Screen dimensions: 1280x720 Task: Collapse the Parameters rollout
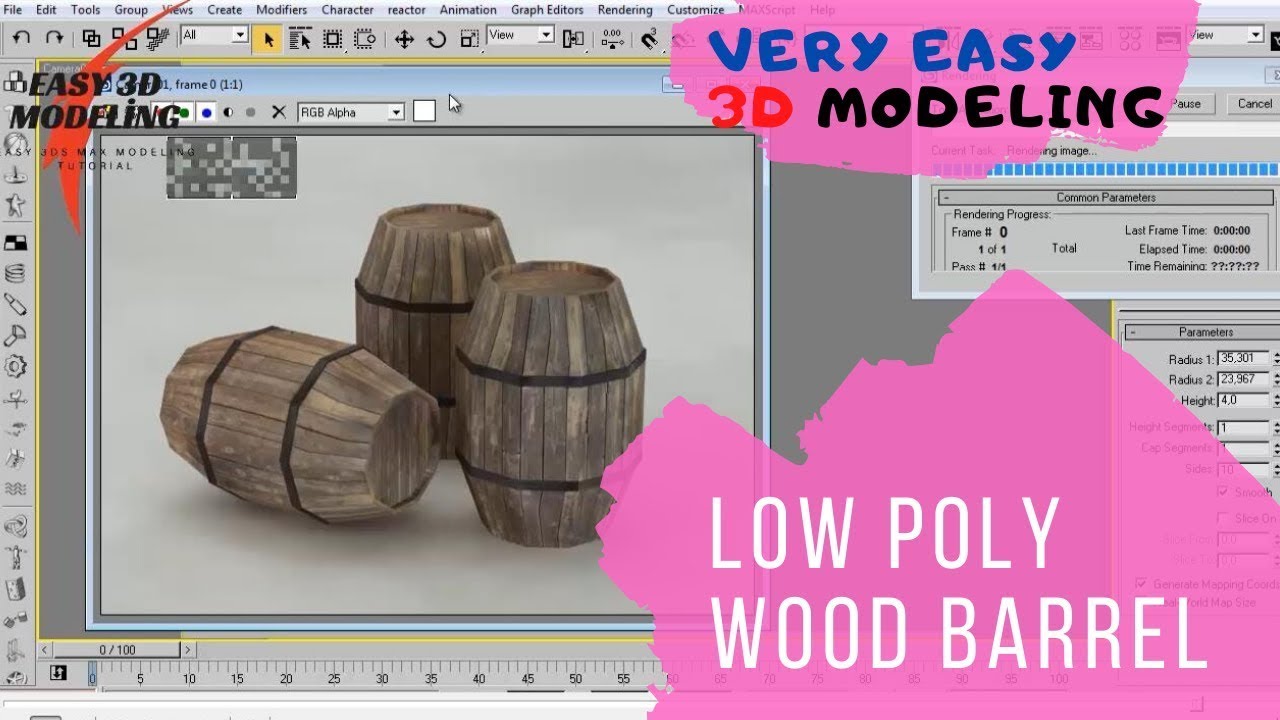click(x=1132, y=332)
